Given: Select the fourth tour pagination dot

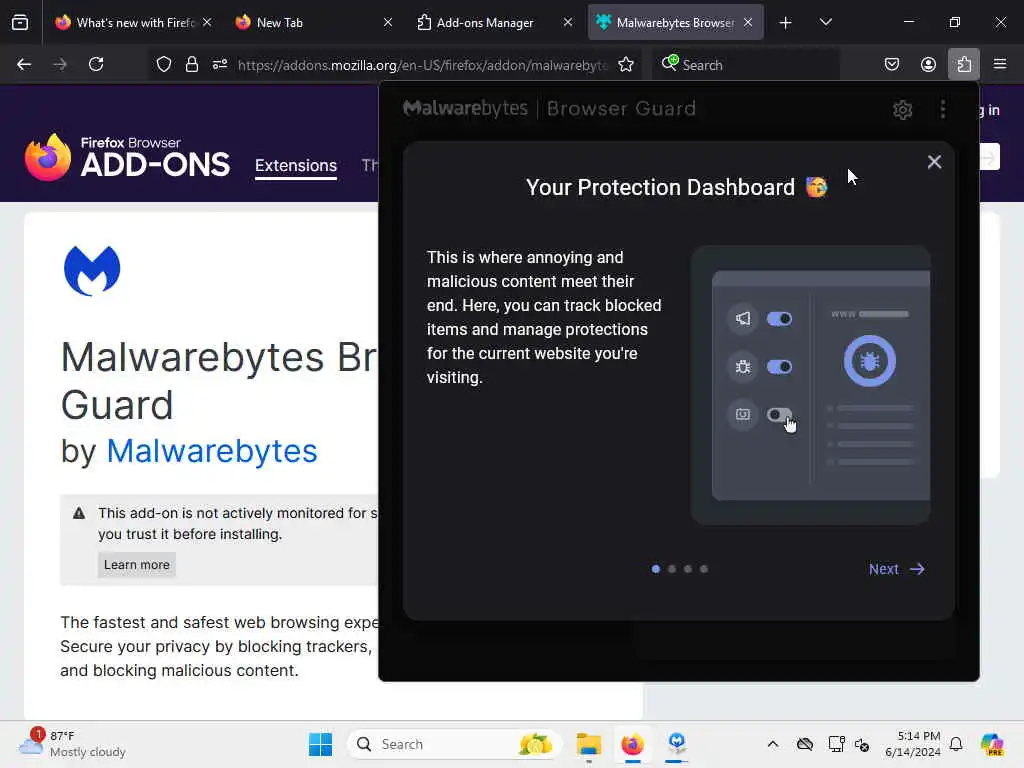Looking at the screenshot, I should [704, 569].
